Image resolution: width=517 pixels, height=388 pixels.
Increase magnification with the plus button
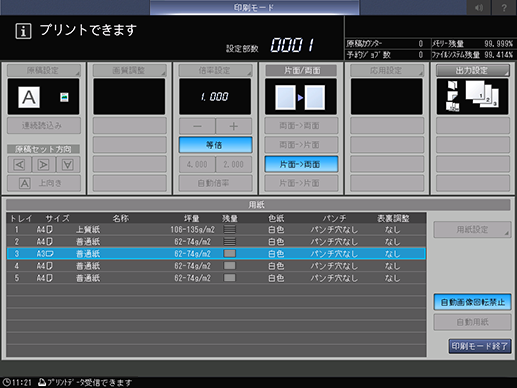click(234, 126)
